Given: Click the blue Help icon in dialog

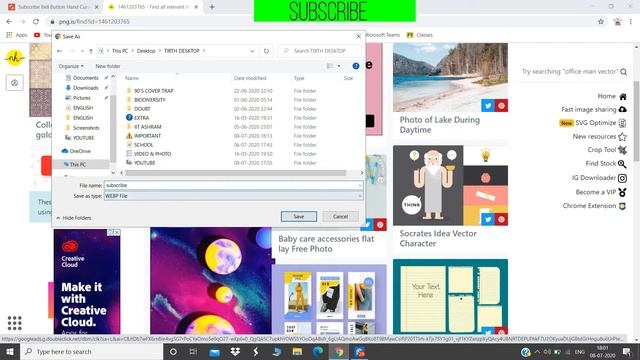Looking at the screenshot, I should pos(356,66).
